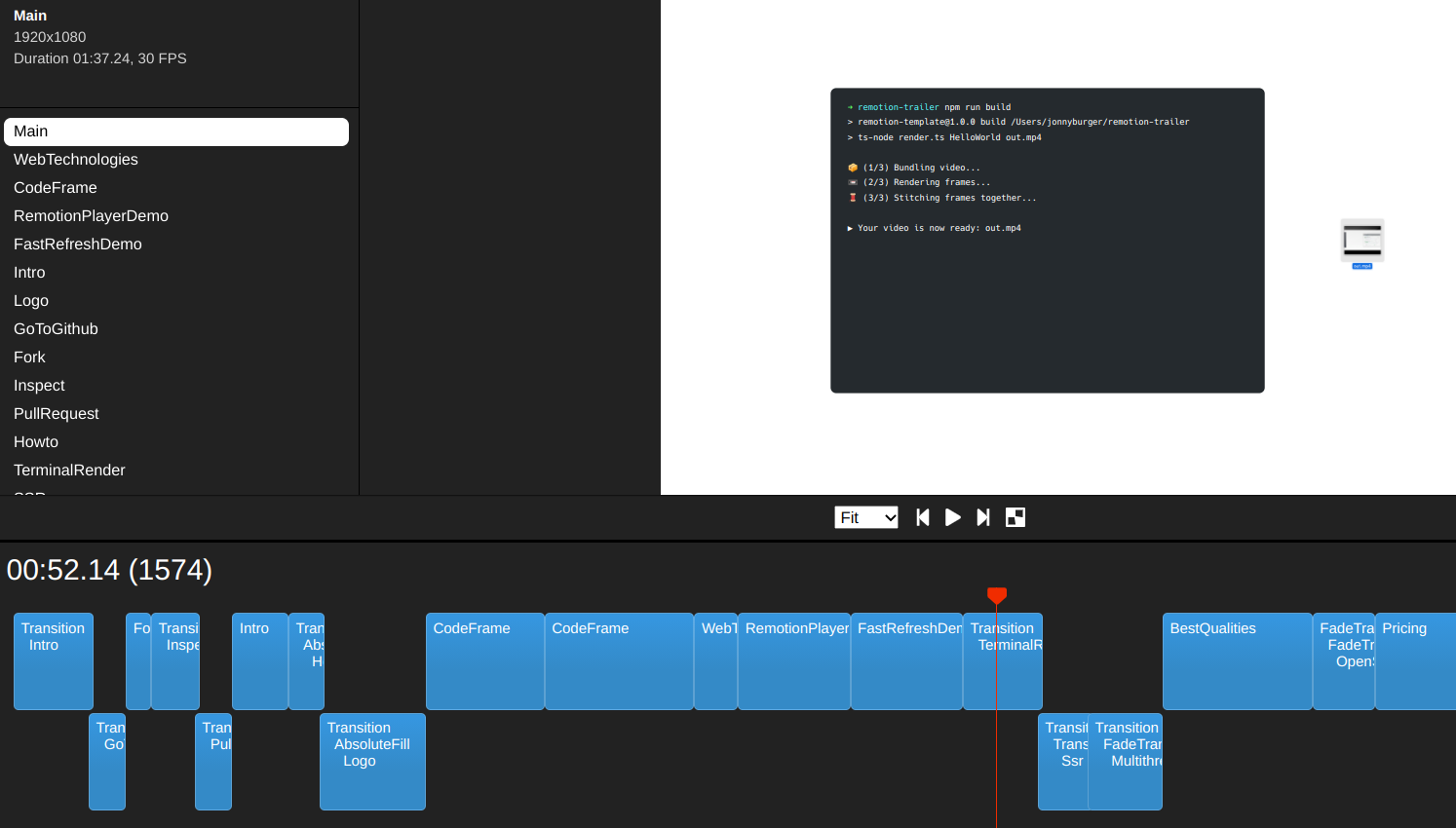Select the PullRequest composition
1456x828 pixels.
click(x=56, y=413)
